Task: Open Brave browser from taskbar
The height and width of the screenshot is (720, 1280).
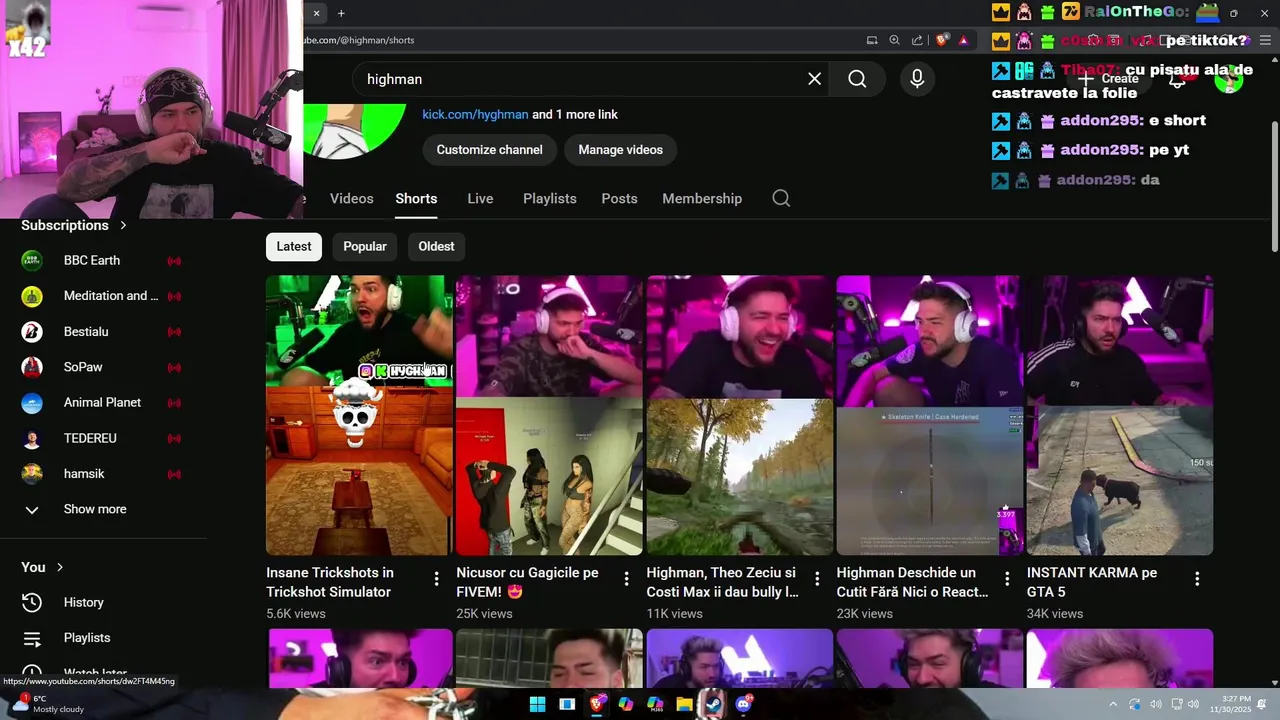Action: click(x=597, y=704)
